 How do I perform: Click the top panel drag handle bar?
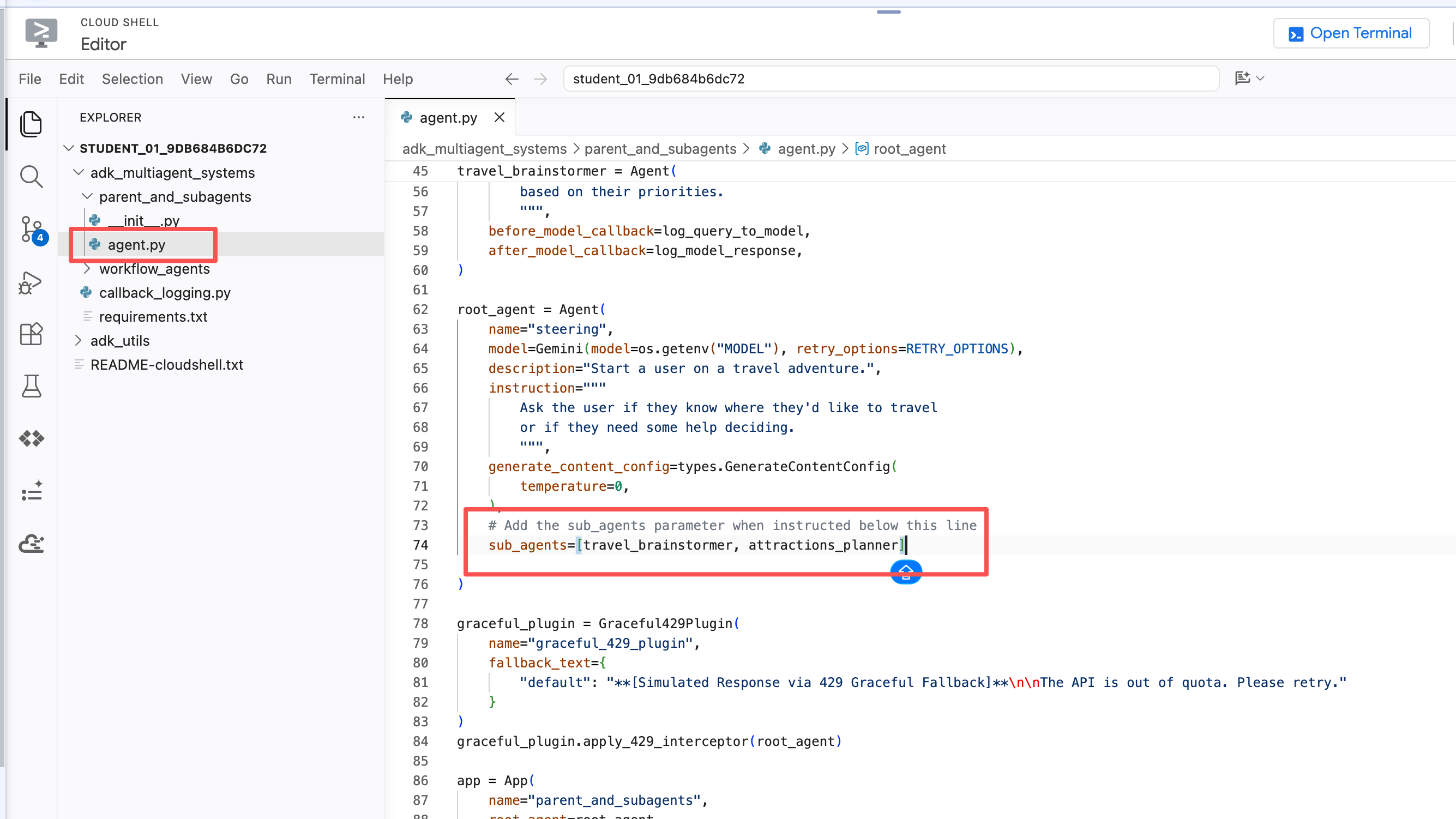coord(888,12)
